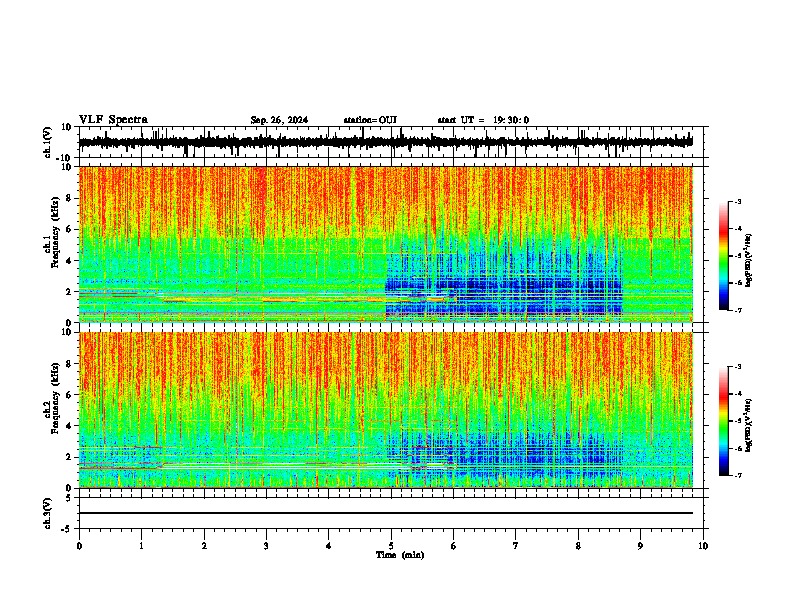The height and width of the screenshot is (612, 792).
Task: Click the time axis tick label "7"
Action: point(516,546)
